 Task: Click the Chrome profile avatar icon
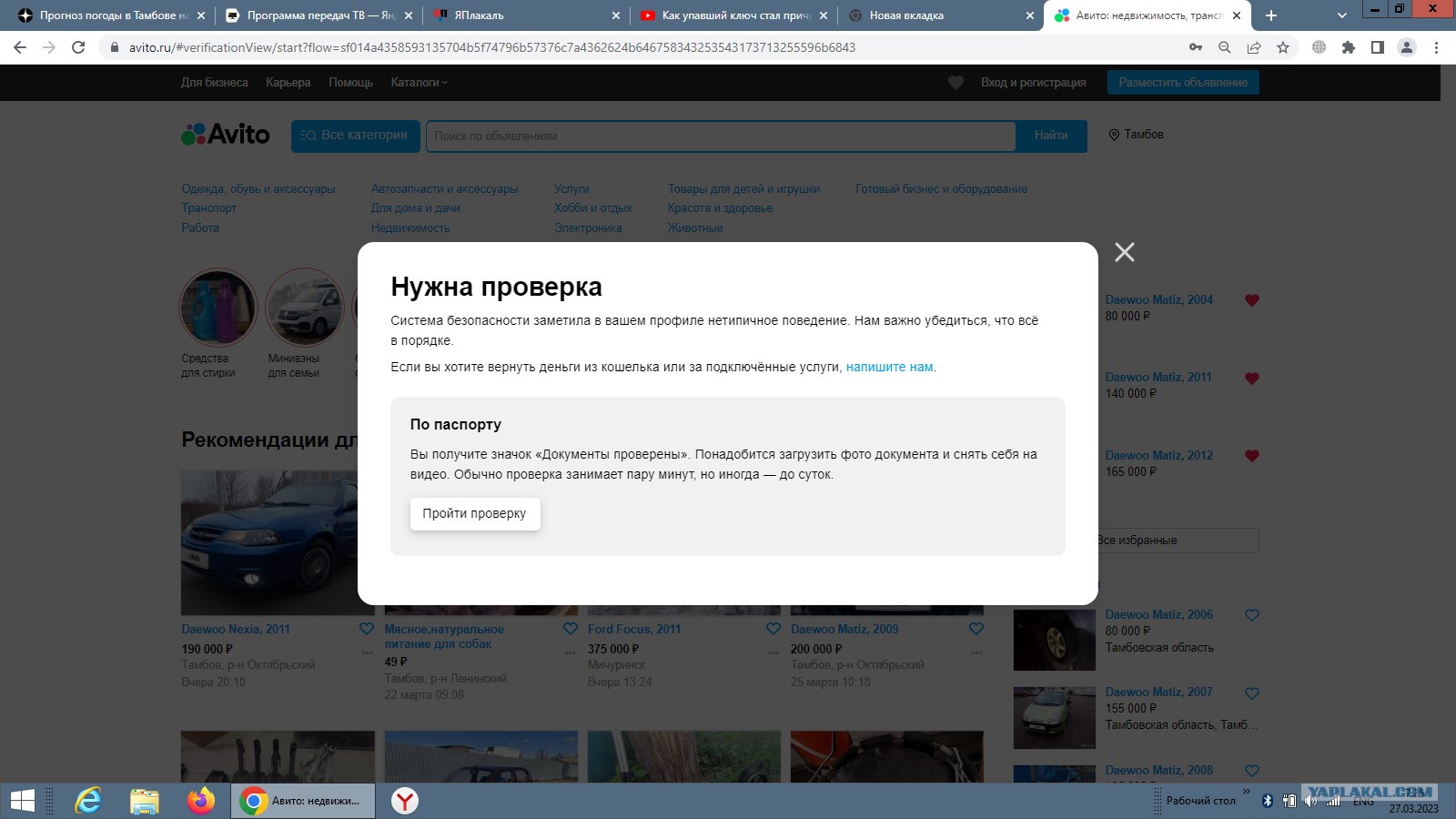tap(1406, 47)
